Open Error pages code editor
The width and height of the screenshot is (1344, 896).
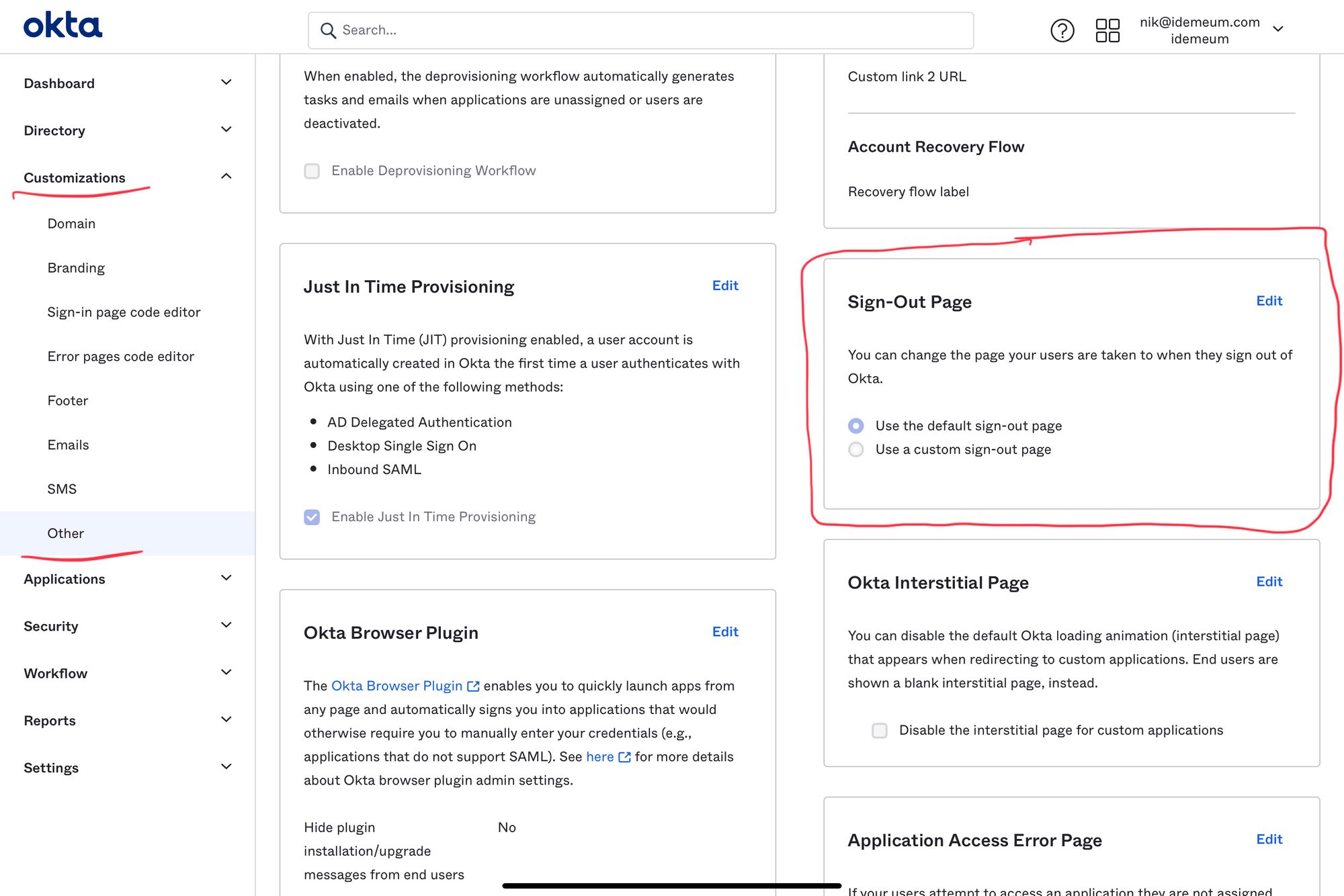point(120,357)
